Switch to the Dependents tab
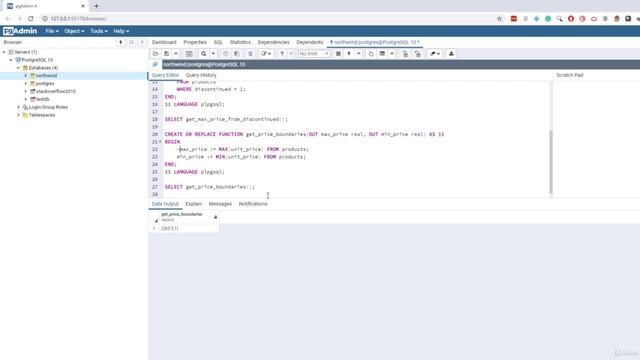The height and width of the screenshot is (360, 640). 310,42
